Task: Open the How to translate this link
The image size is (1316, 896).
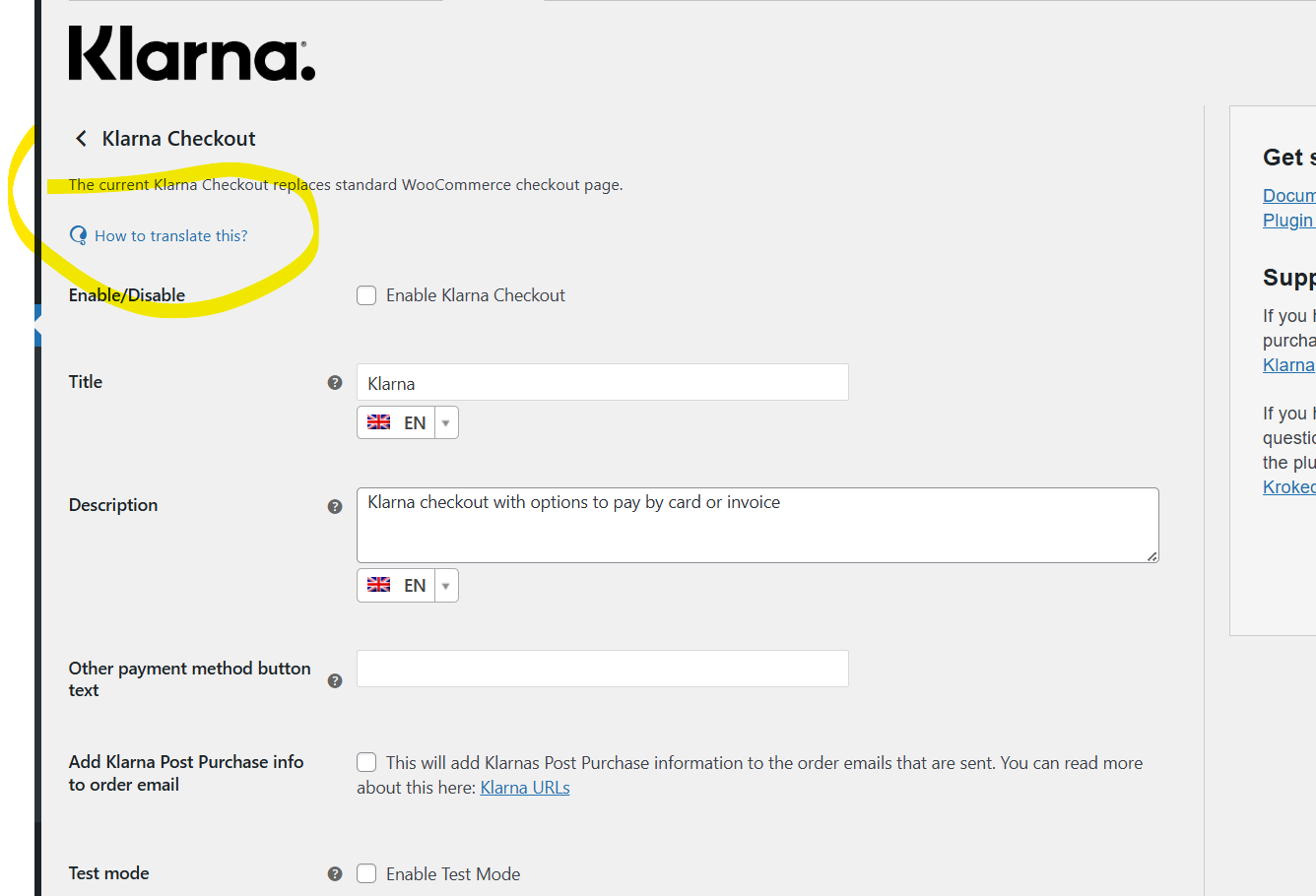Action: (x=171, y=236)
